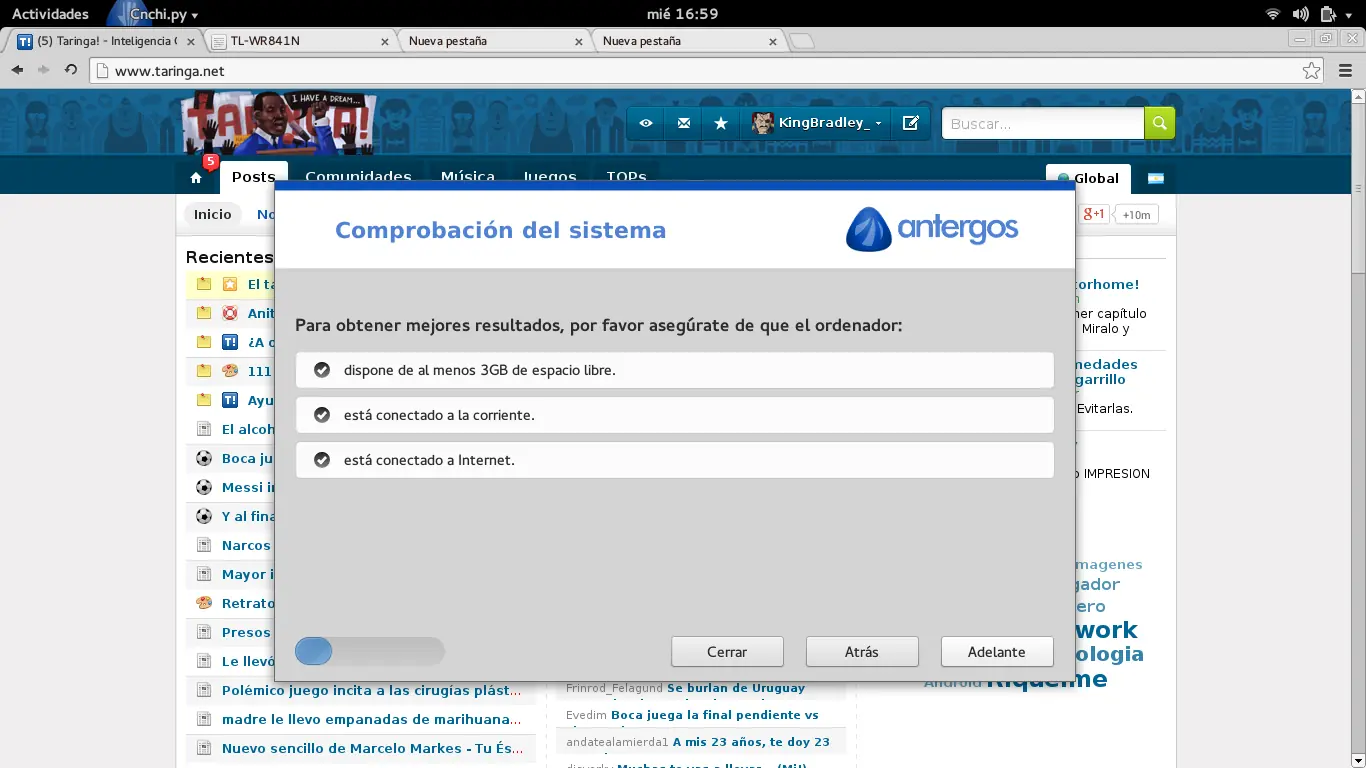
Task: Click the red 5 notifications badge
Action: [210, 161]
